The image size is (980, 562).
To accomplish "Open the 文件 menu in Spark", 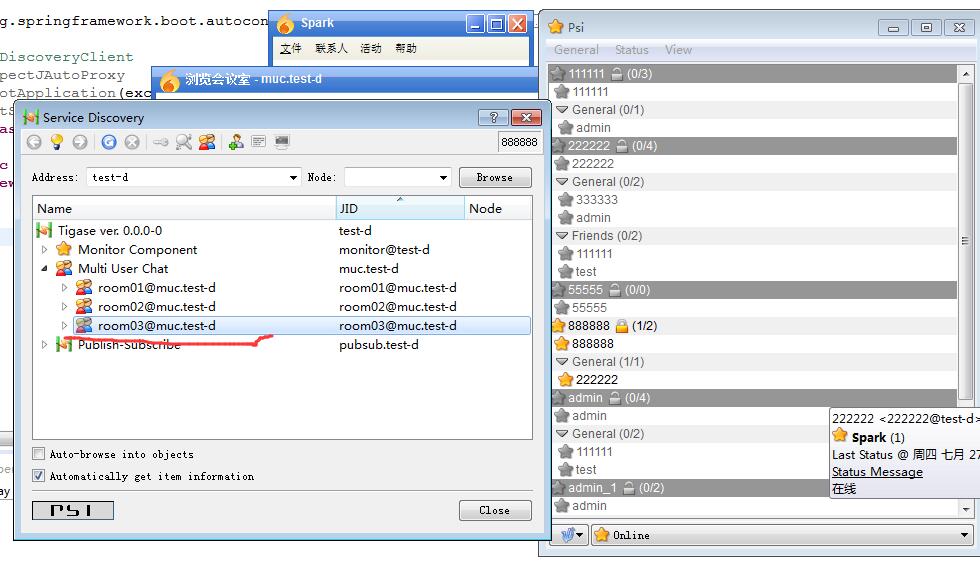I will [x=290, y=48].
